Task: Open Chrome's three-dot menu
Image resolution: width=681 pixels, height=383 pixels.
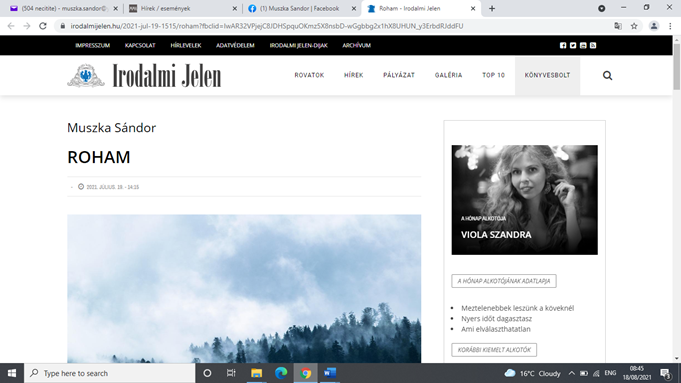Action: (670, 26)
